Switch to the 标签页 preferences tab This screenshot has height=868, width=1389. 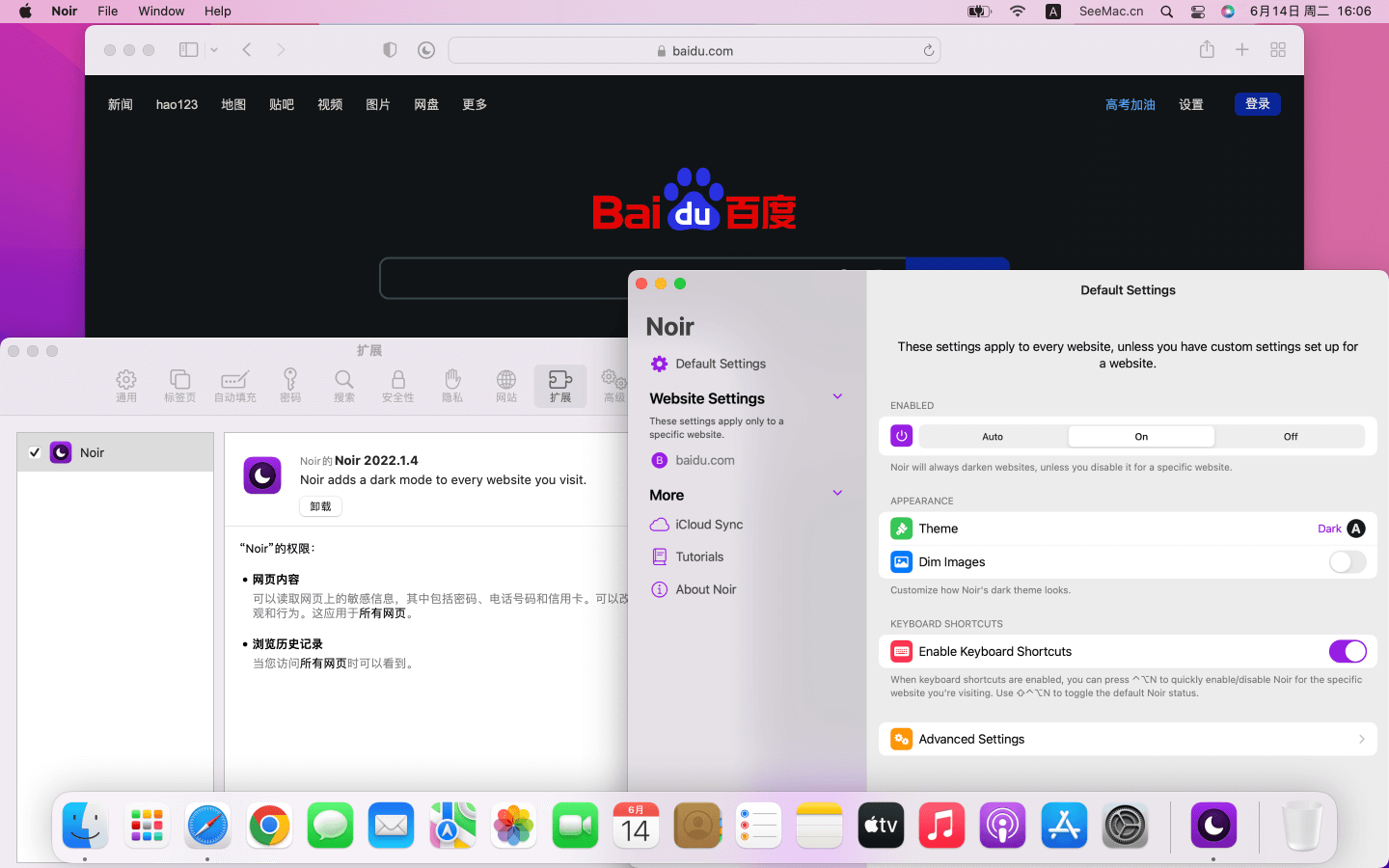click(x=180, y=386)
